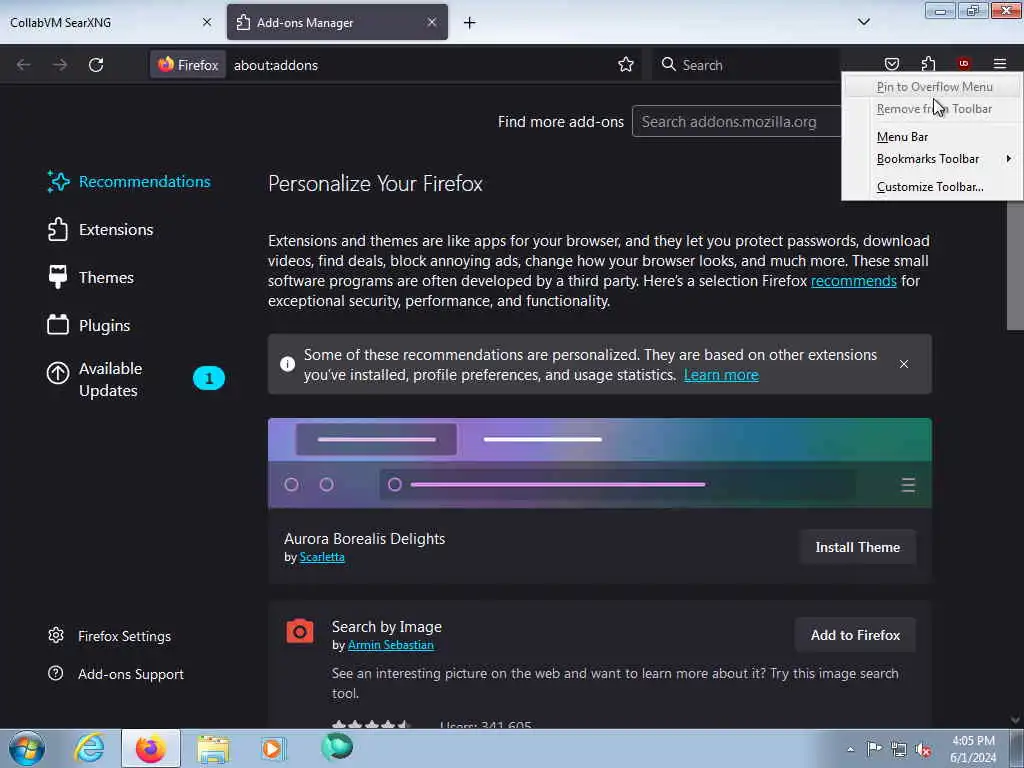
Task: Click the Search addons.mozilla.org field
Action: tap(737, 121)
